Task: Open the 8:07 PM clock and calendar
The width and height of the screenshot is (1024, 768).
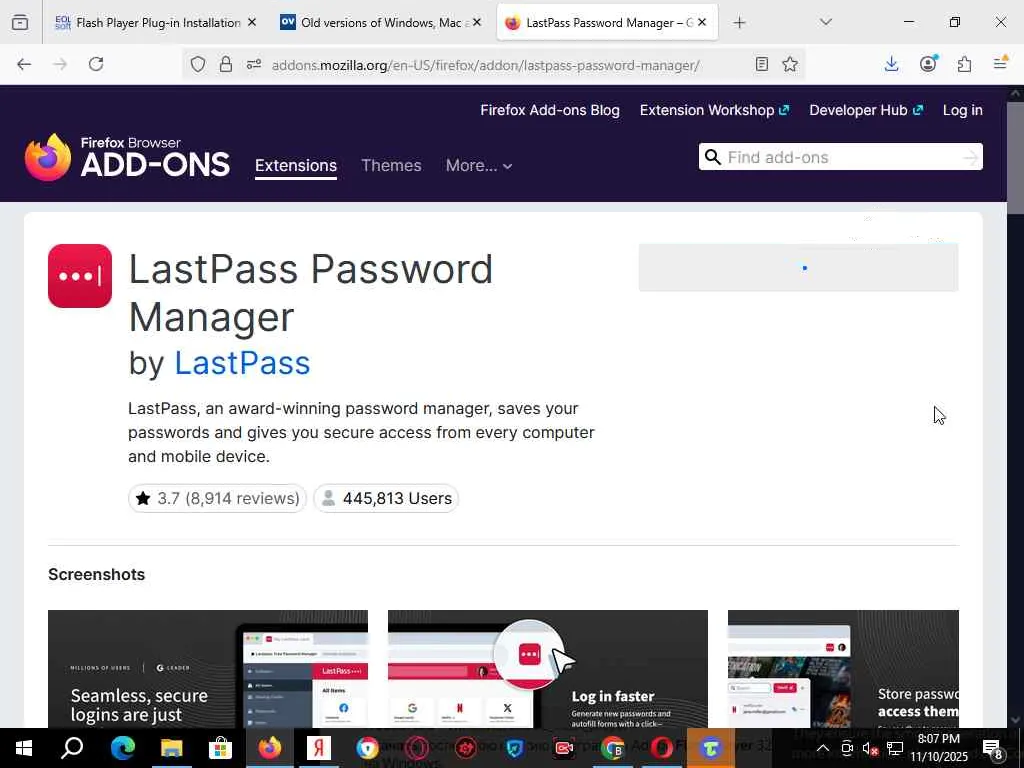Action: click(938, 748)
